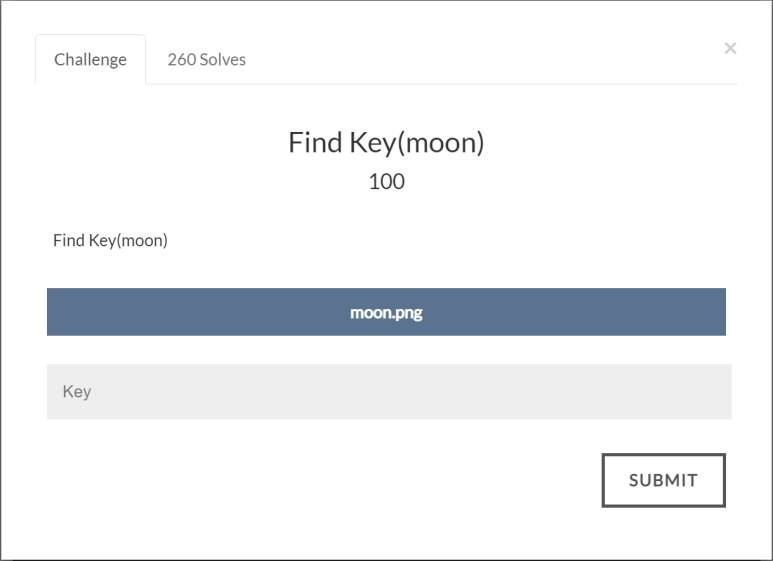Return to the Challenge details tab
Screen dimensions: 773x561
point(90,60)
